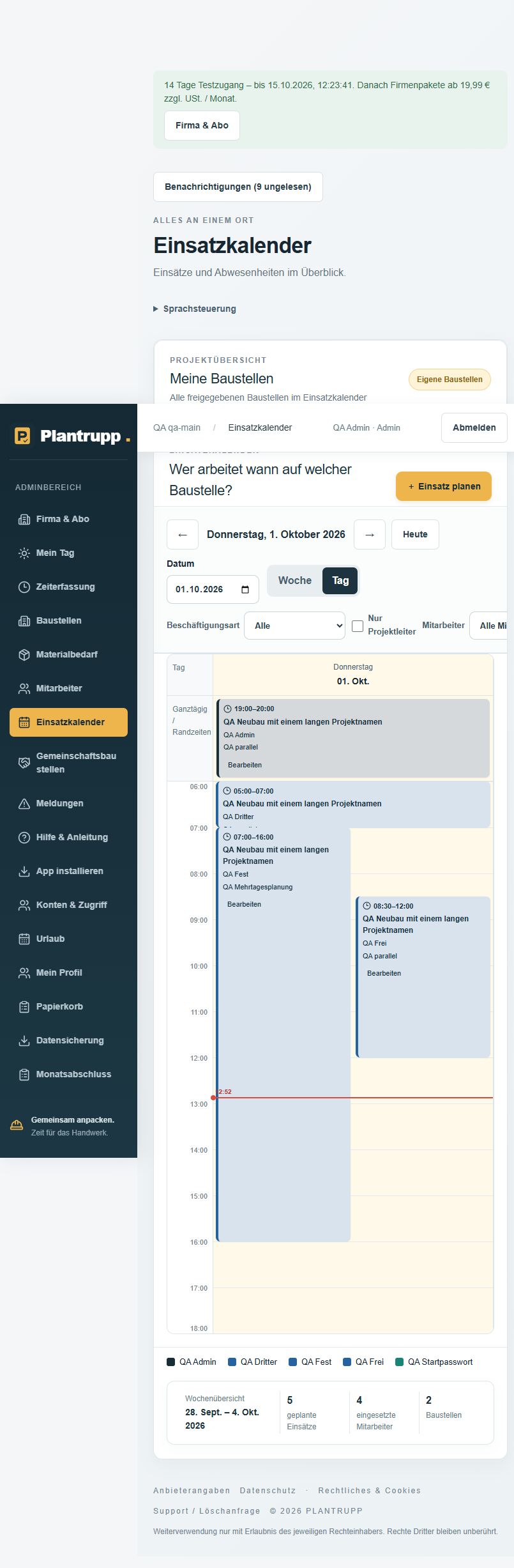This screenshot has width=514, height=1568.
Task: Click the warning triangle icon for Meldungen
Action: pos(24,804)
